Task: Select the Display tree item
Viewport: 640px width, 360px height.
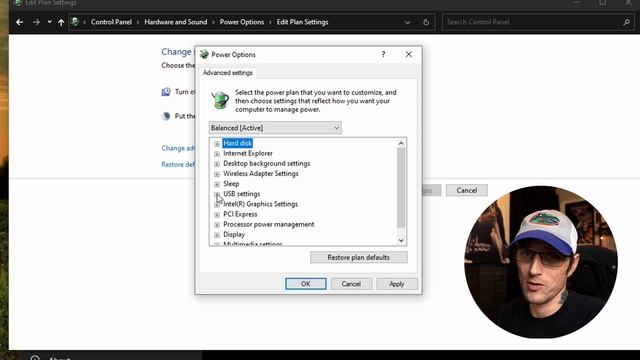Action: pos(234,235)
